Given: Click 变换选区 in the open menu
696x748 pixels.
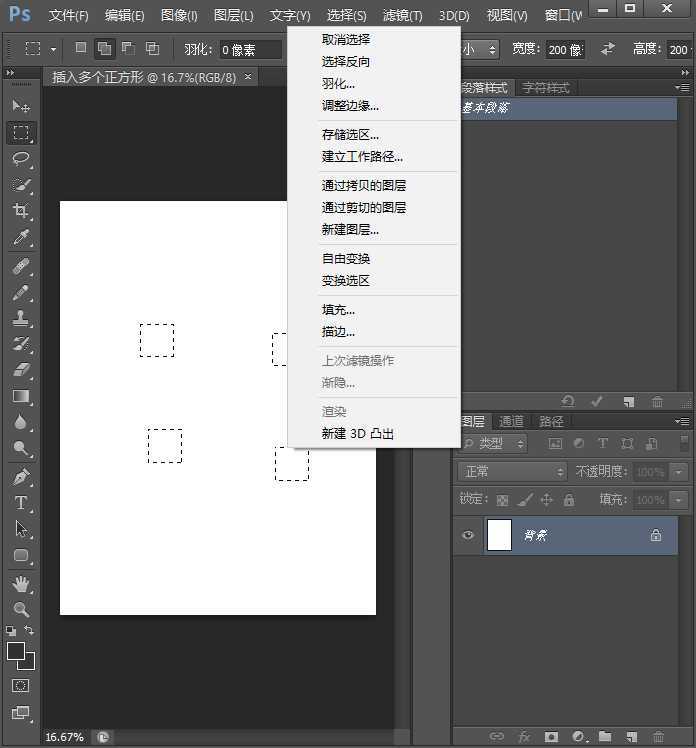Looking at the screenshot, I should coord(345,281).
